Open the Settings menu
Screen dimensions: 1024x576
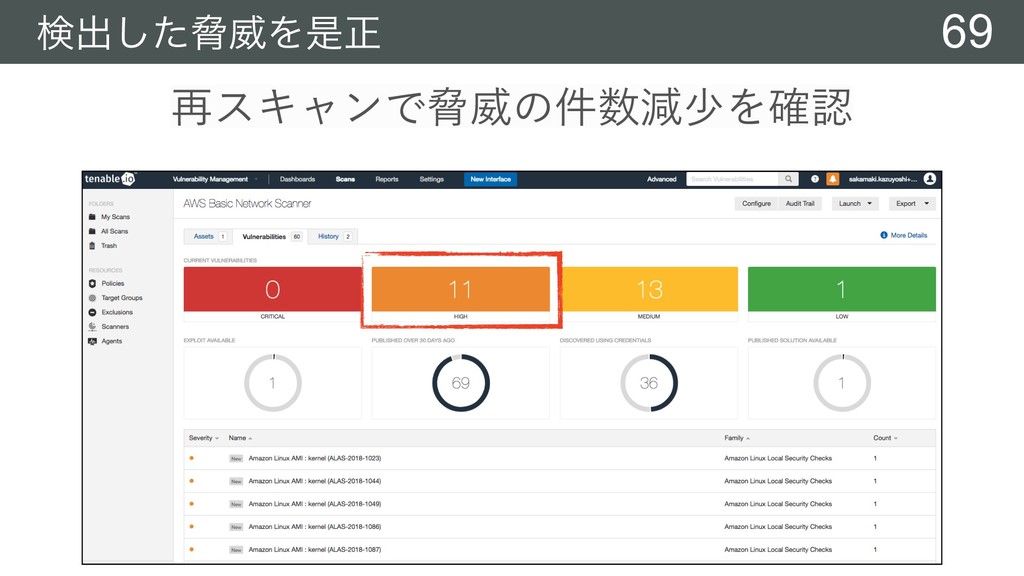[431, 179]
